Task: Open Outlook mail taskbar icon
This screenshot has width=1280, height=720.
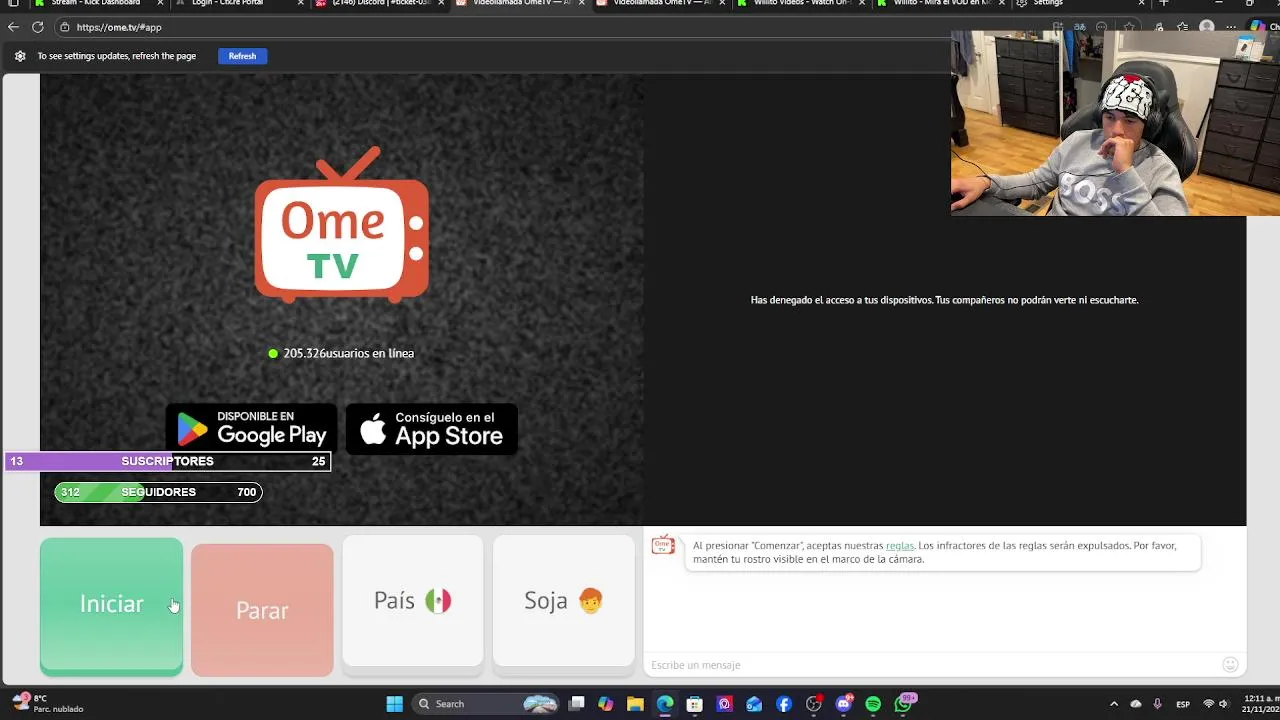Action: [754, 704]
